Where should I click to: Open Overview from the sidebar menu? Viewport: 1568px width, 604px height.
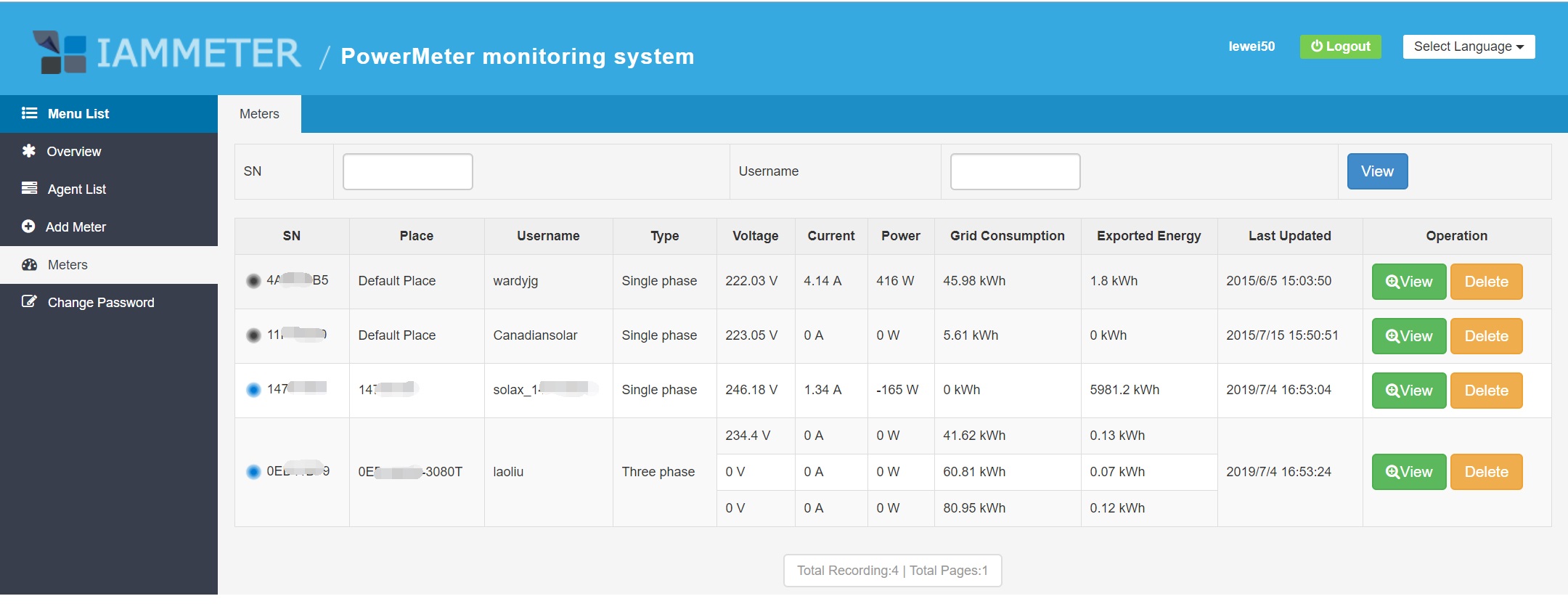[73, 152]
